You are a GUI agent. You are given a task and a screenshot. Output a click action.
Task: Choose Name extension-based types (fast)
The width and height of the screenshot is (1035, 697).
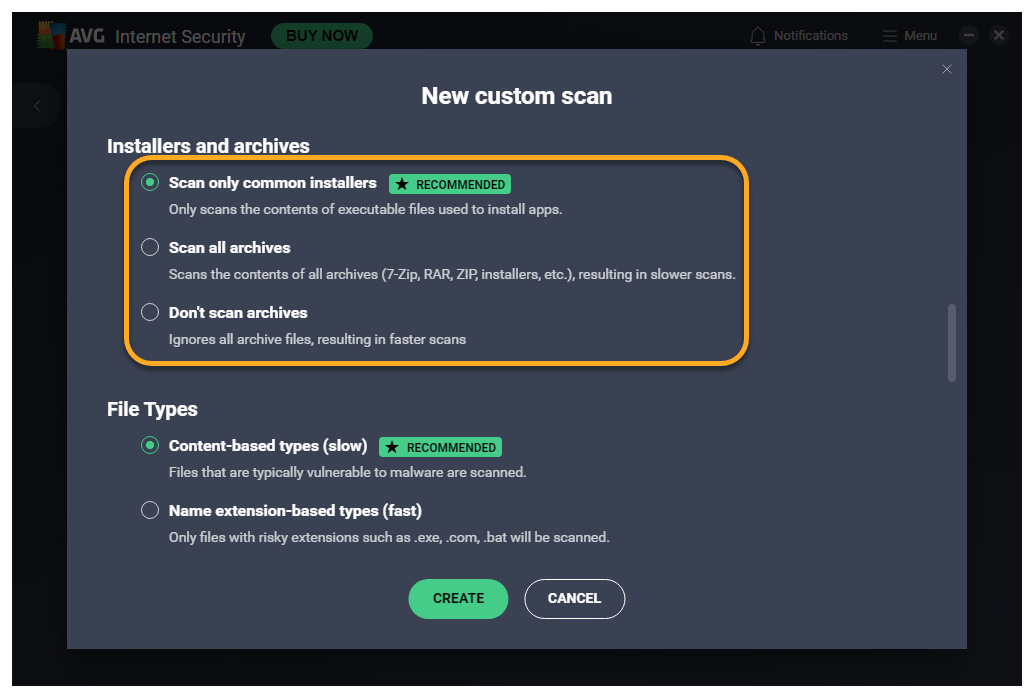pyautogui.click(x=150, y=510)
